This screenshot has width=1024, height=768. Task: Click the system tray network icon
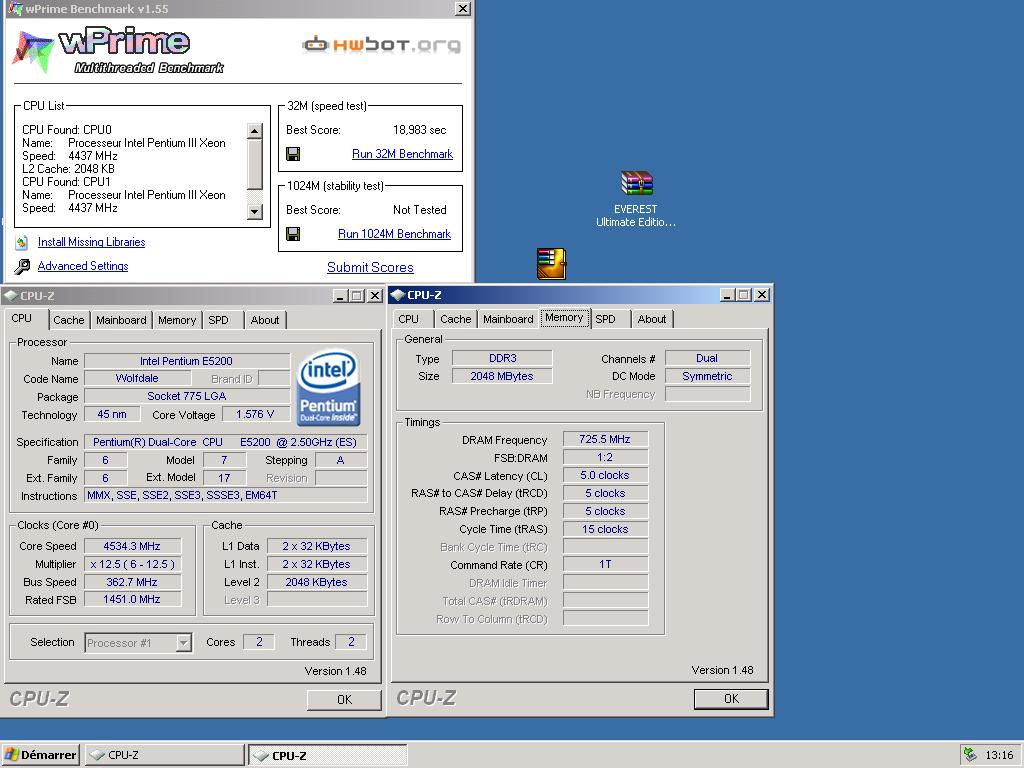(x=970, y=754)
